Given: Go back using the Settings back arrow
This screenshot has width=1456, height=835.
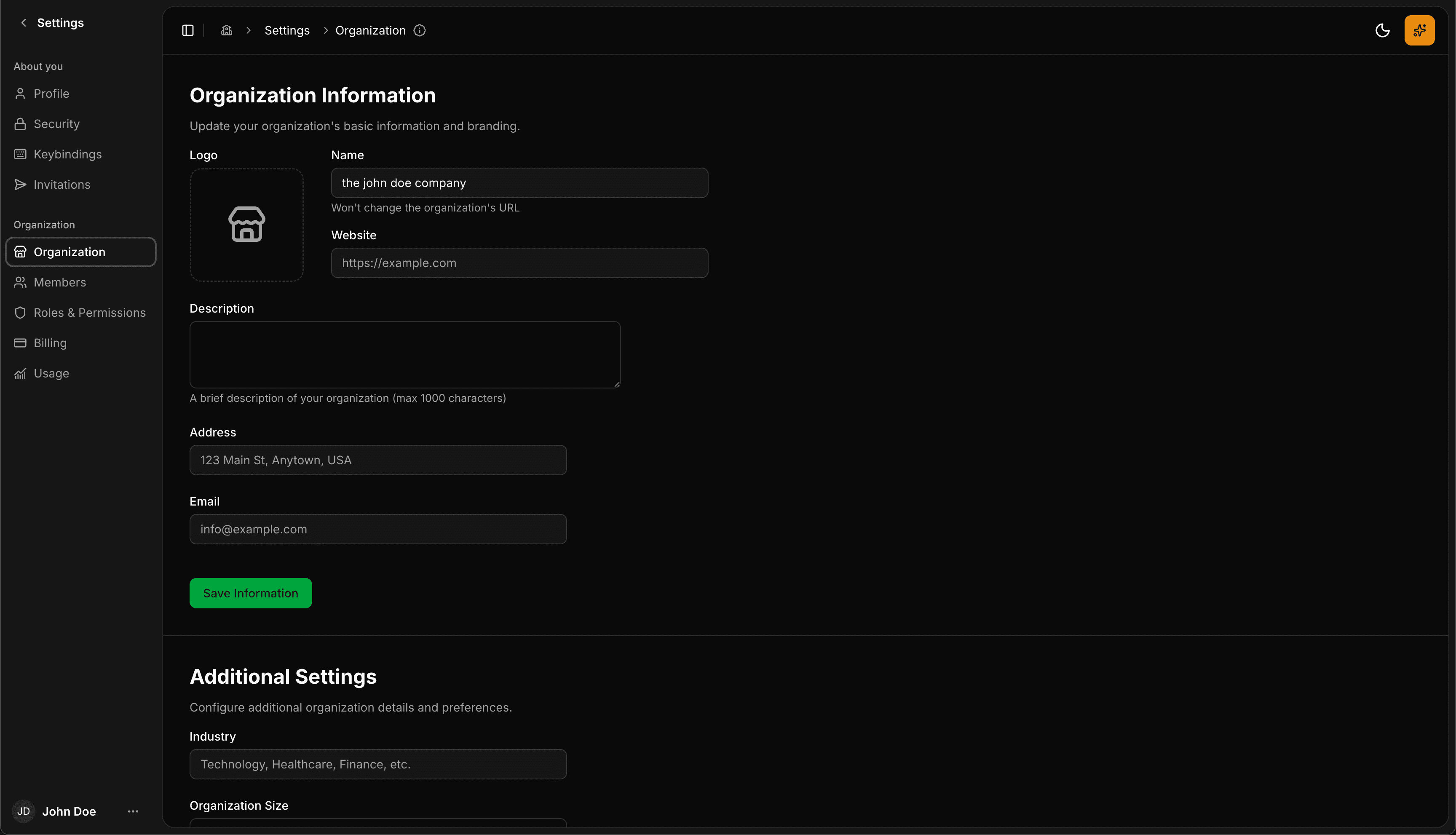Looking at the screenshot, I should [x=23, y=22].
